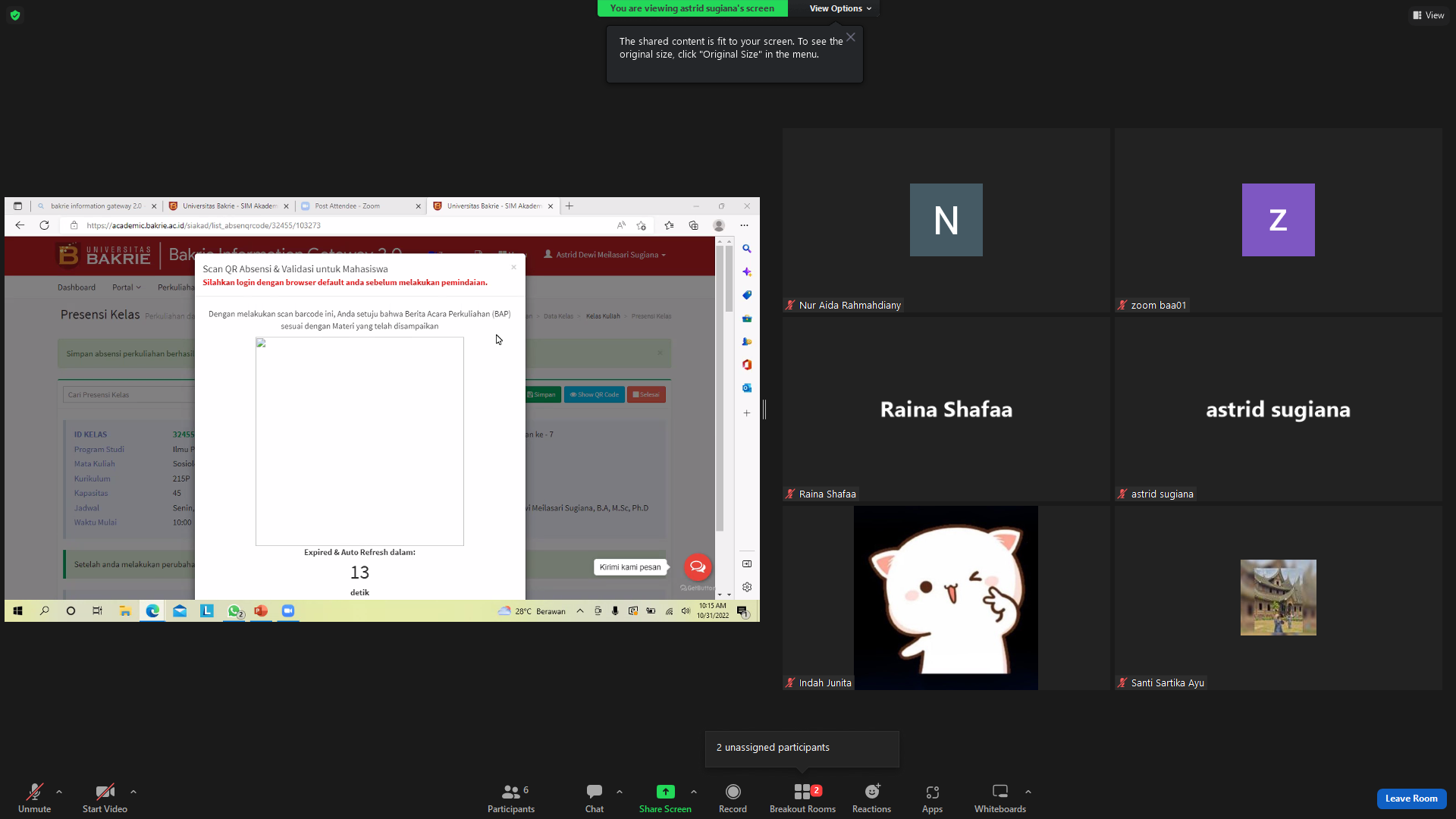Select the zoom baa01 participant tile
Screen dimensions: 1456x819
coord(1278,220)
